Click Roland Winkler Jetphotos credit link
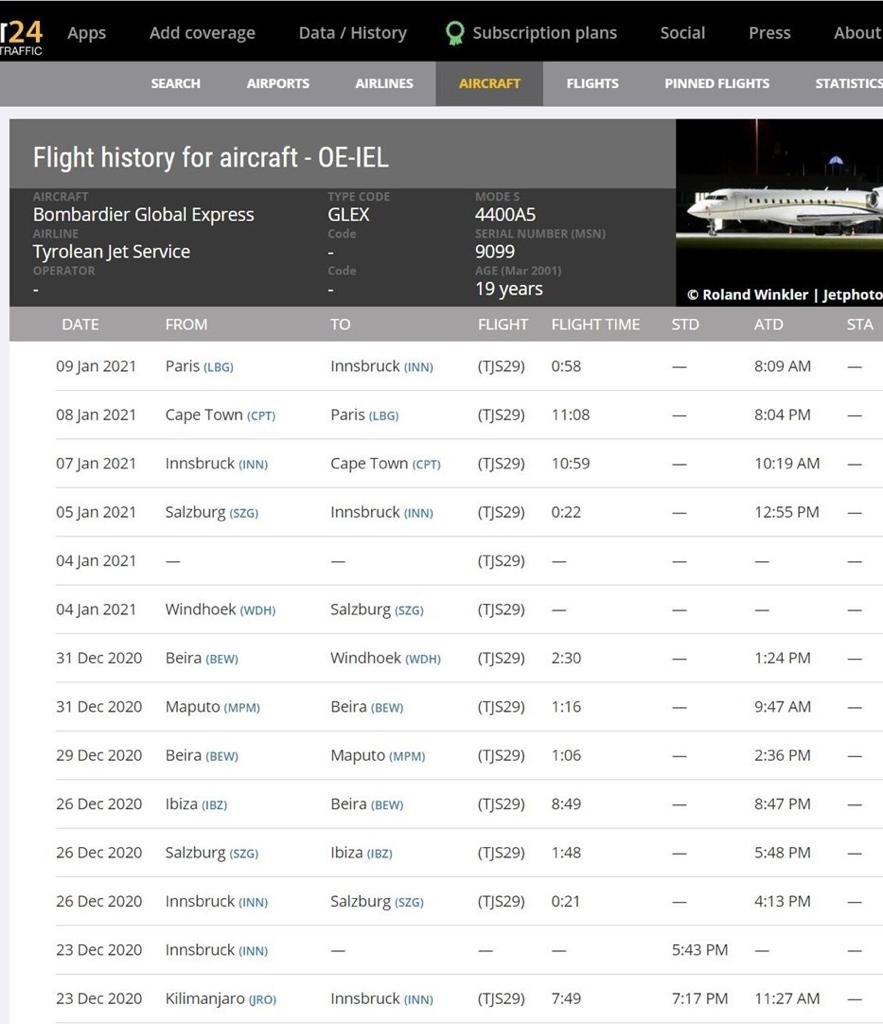The image size is (883, 1024). coord(784,295)
